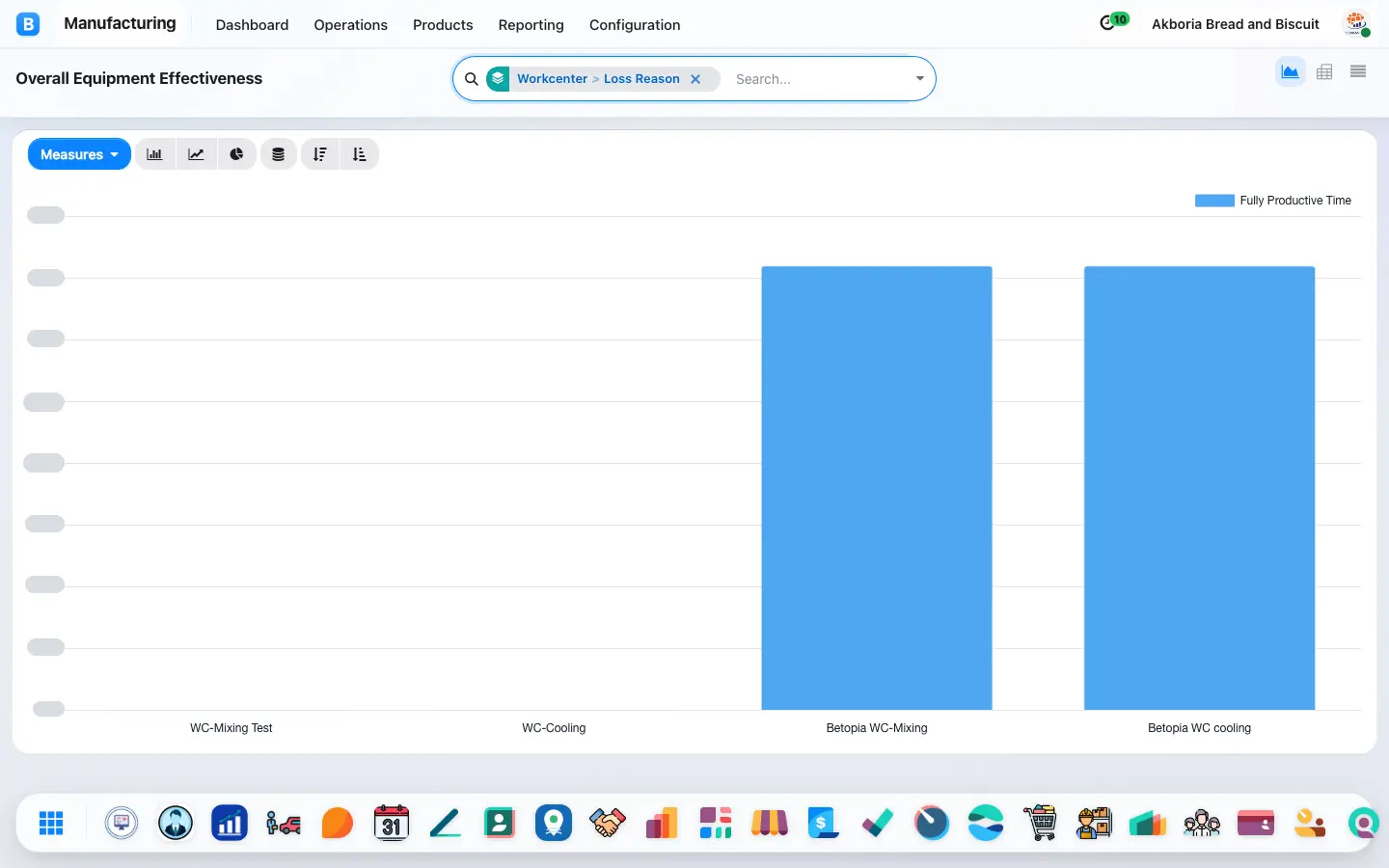Switch chart to line chart mode
The height and width of the screenshot is (868, 1389).
click(x=196, y=154)
